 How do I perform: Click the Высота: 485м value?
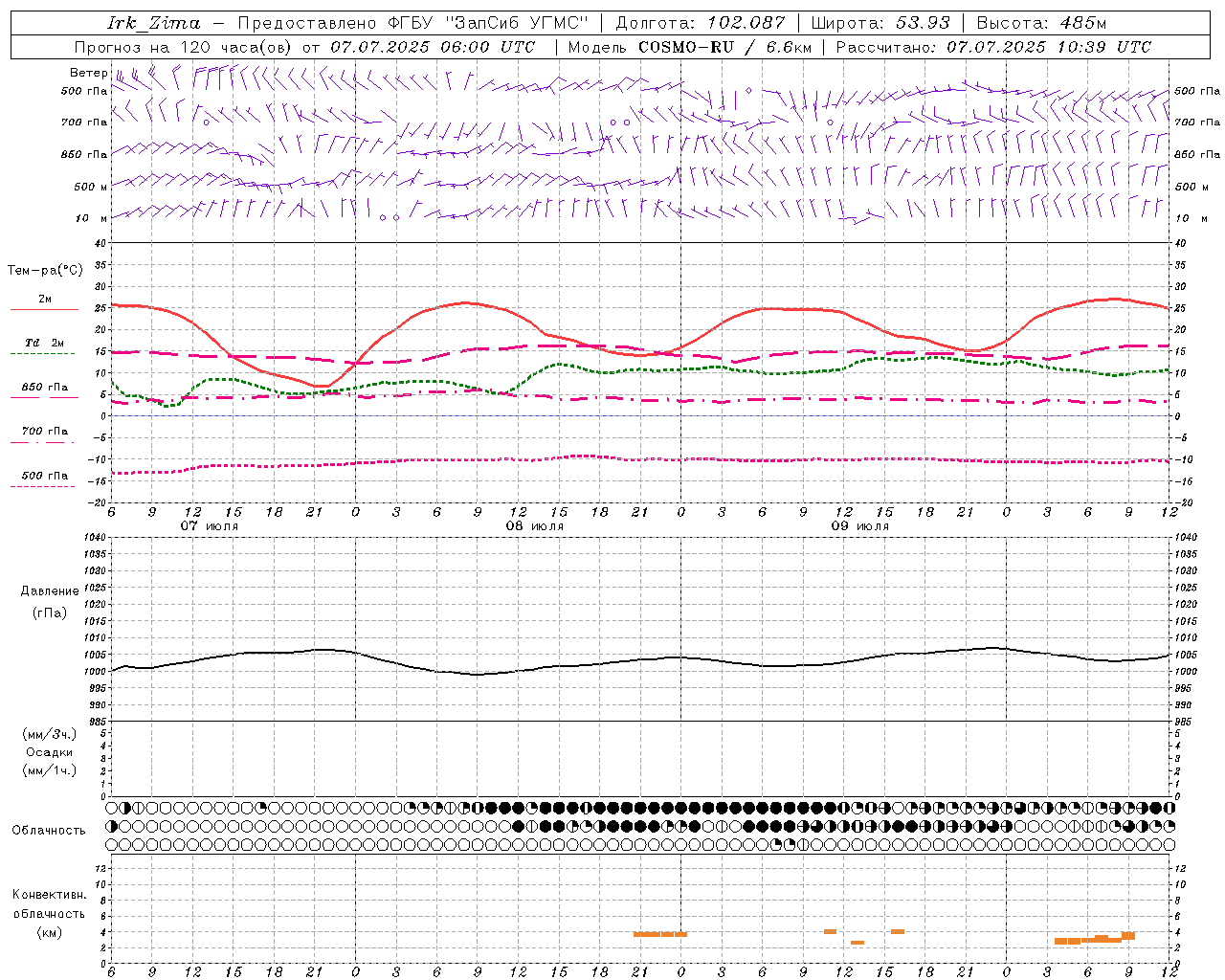tap(1042, 23)
